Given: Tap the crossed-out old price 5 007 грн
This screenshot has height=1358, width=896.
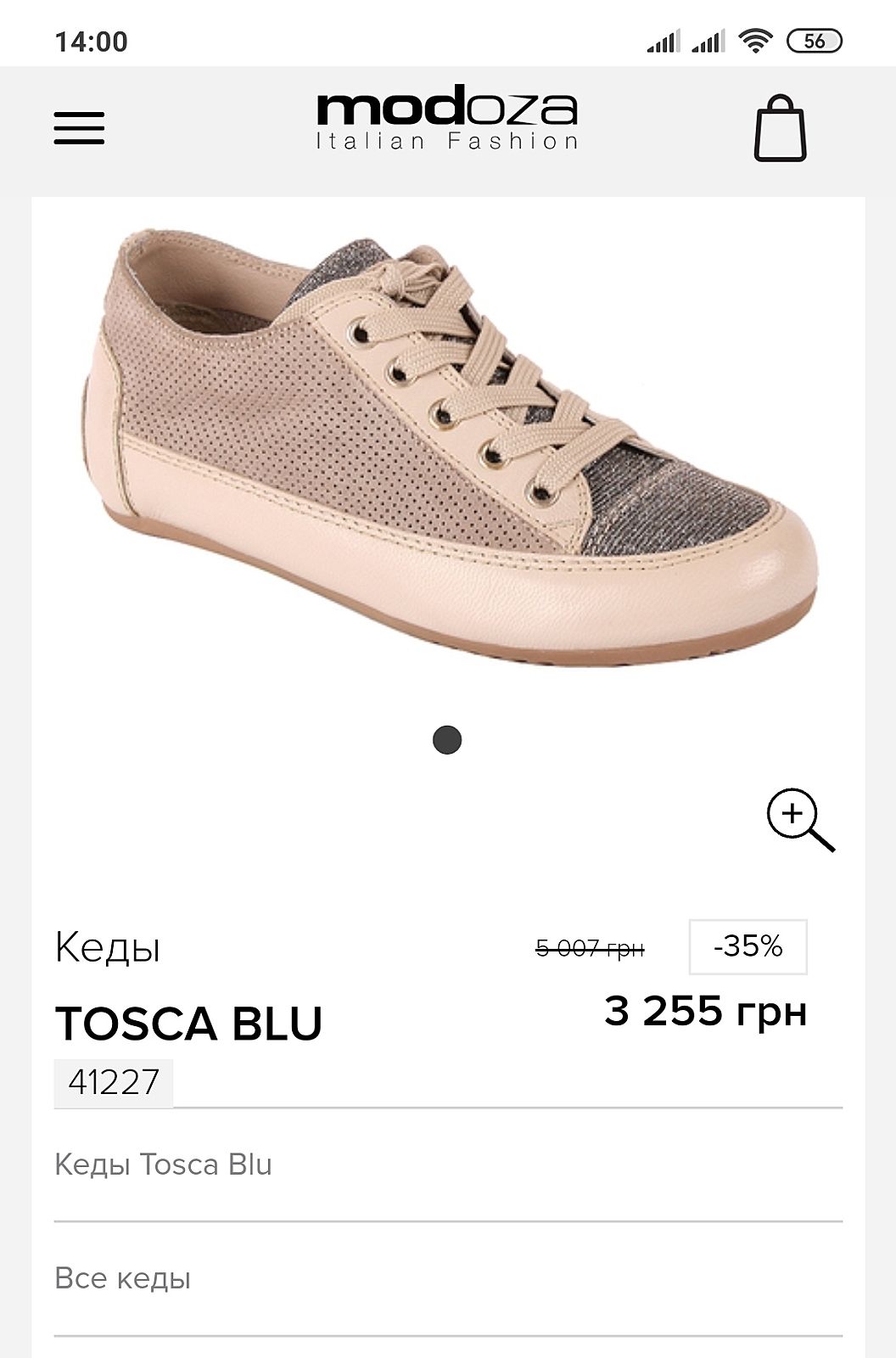Looking at the screenshot, I should (590, 948).
